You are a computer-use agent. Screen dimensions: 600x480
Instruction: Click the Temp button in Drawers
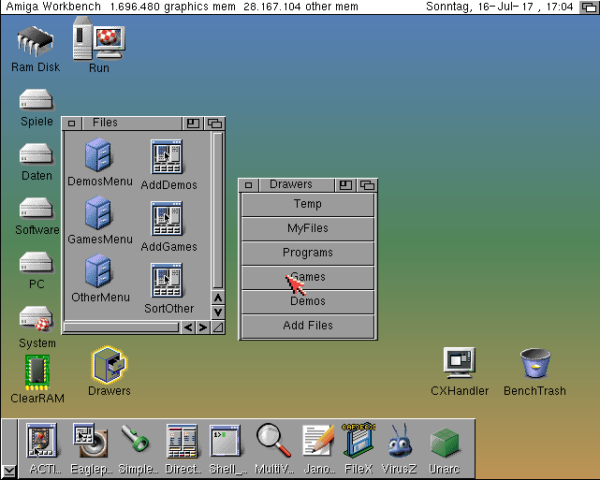tap(308, 204)
